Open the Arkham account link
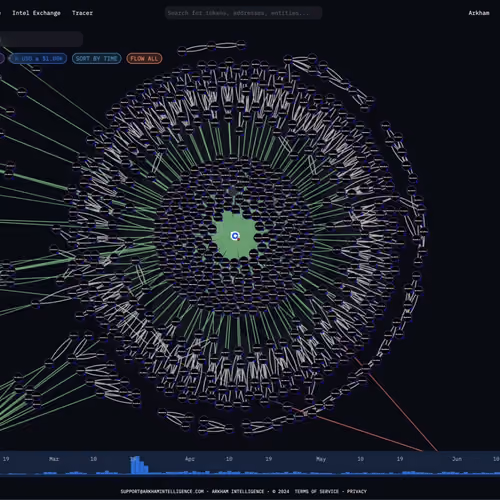500x500 pixels. 479,13
